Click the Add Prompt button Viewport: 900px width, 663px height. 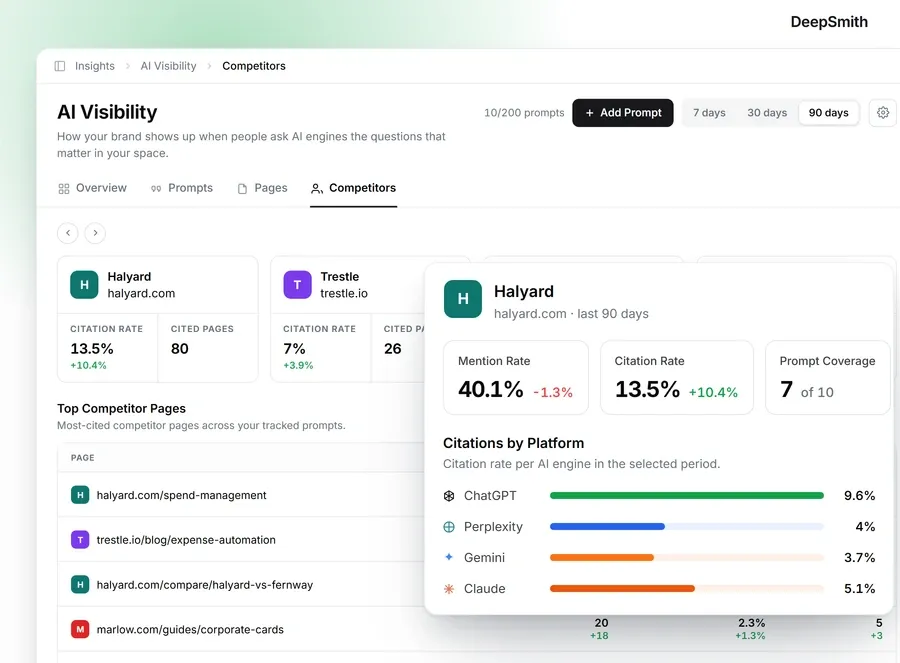click(x=623, y=113)
